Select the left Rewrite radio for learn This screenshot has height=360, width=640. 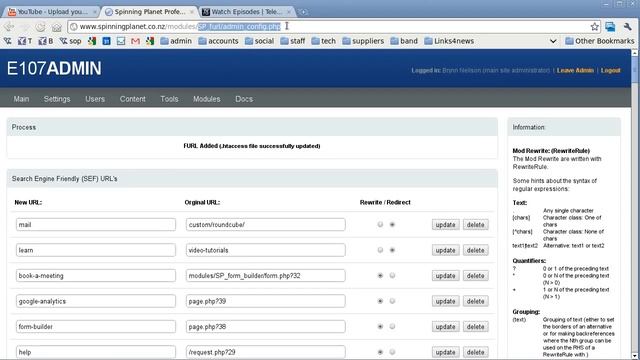point(380,250)
